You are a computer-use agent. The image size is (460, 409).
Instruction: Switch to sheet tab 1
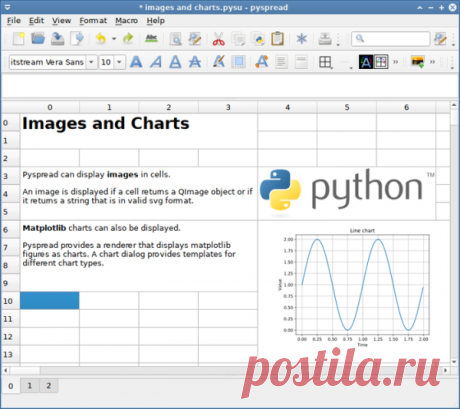[30, 386]
